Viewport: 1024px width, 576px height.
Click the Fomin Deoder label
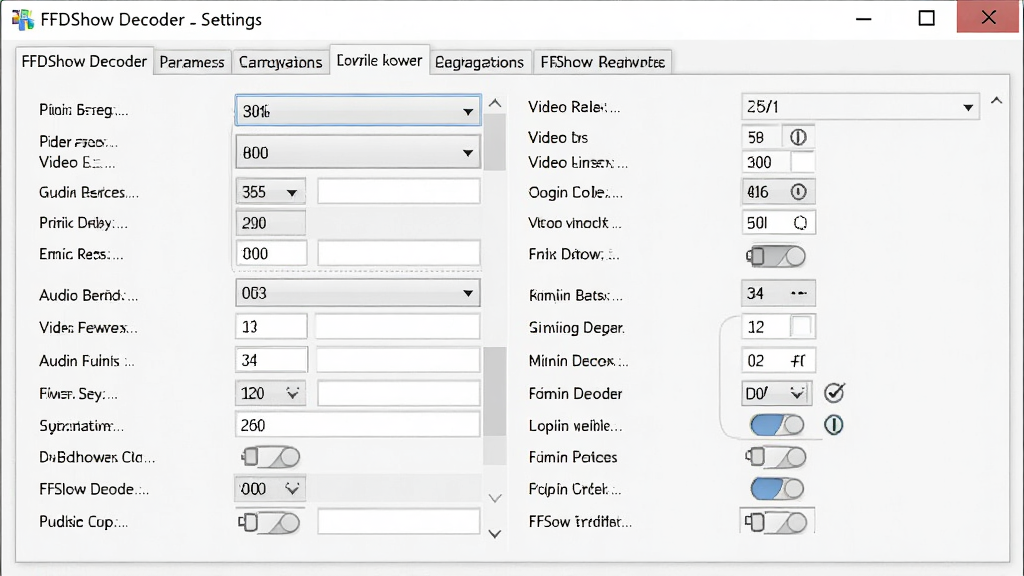tap(575, 394)
